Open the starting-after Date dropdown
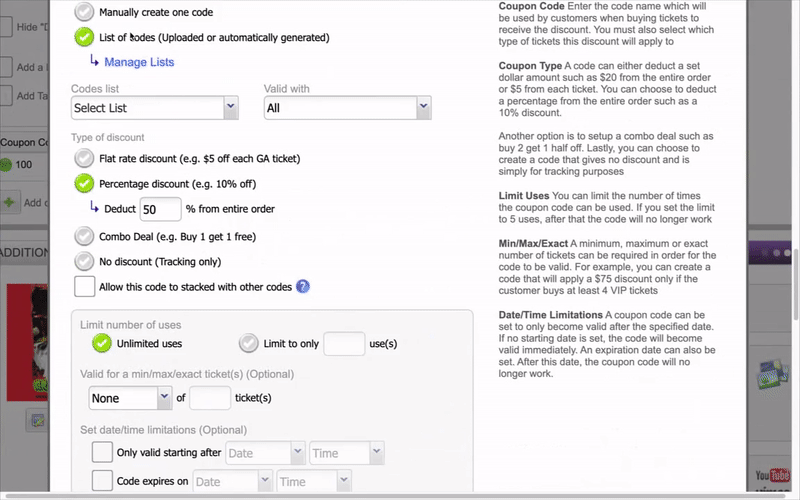 pos(265,453)
